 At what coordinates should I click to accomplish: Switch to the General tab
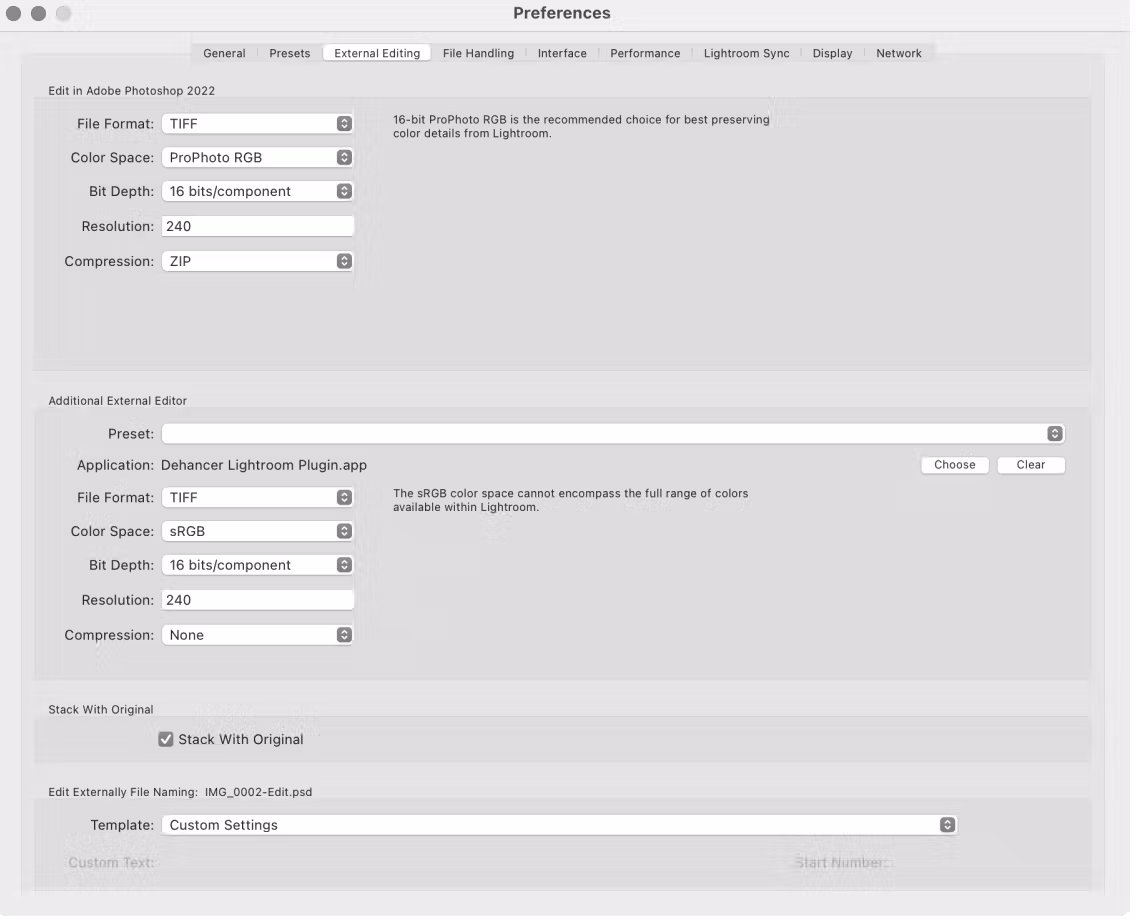click(224, 54)
